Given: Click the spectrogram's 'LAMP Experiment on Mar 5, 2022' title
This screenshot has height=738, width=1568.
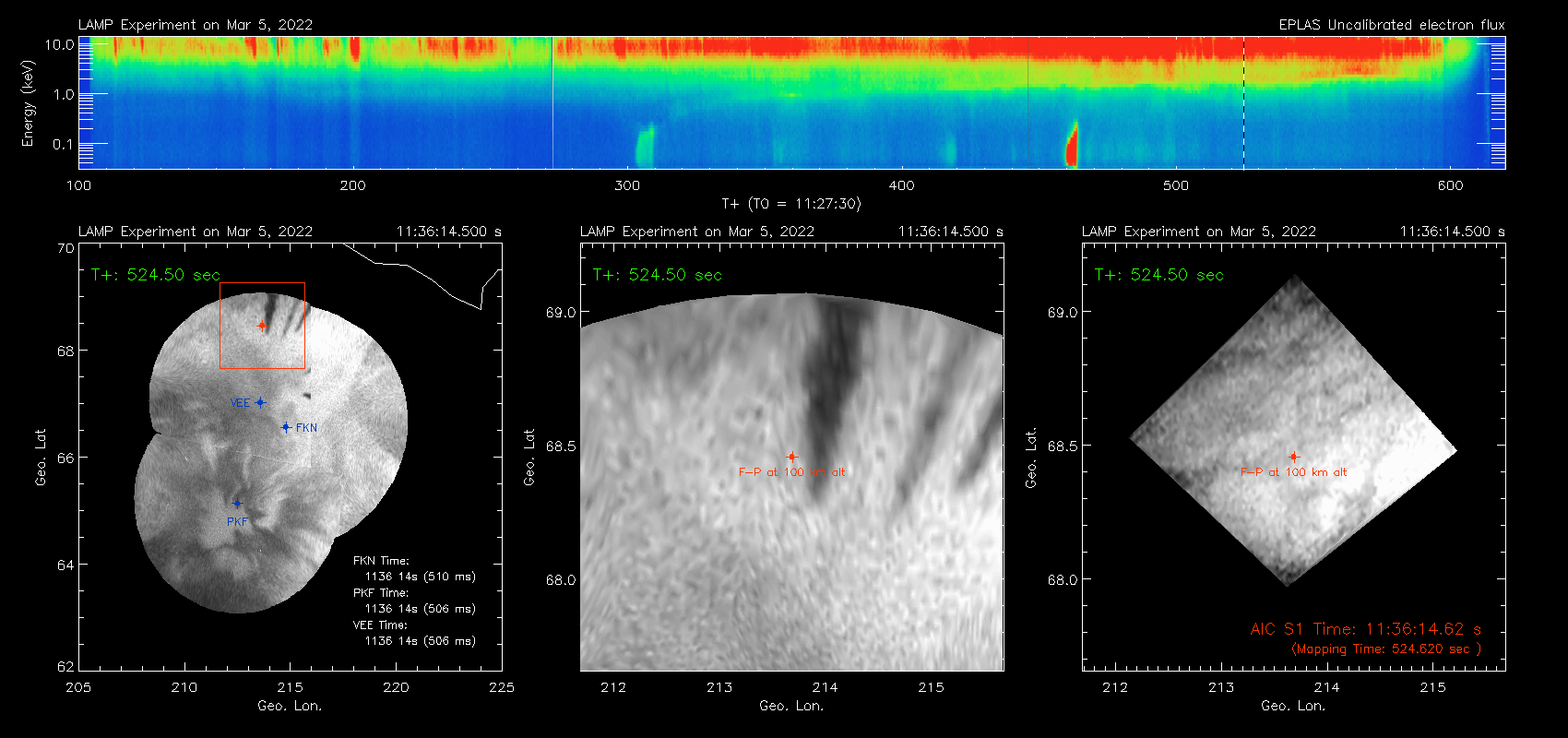Looking at the screenshot, I should 196,25.
